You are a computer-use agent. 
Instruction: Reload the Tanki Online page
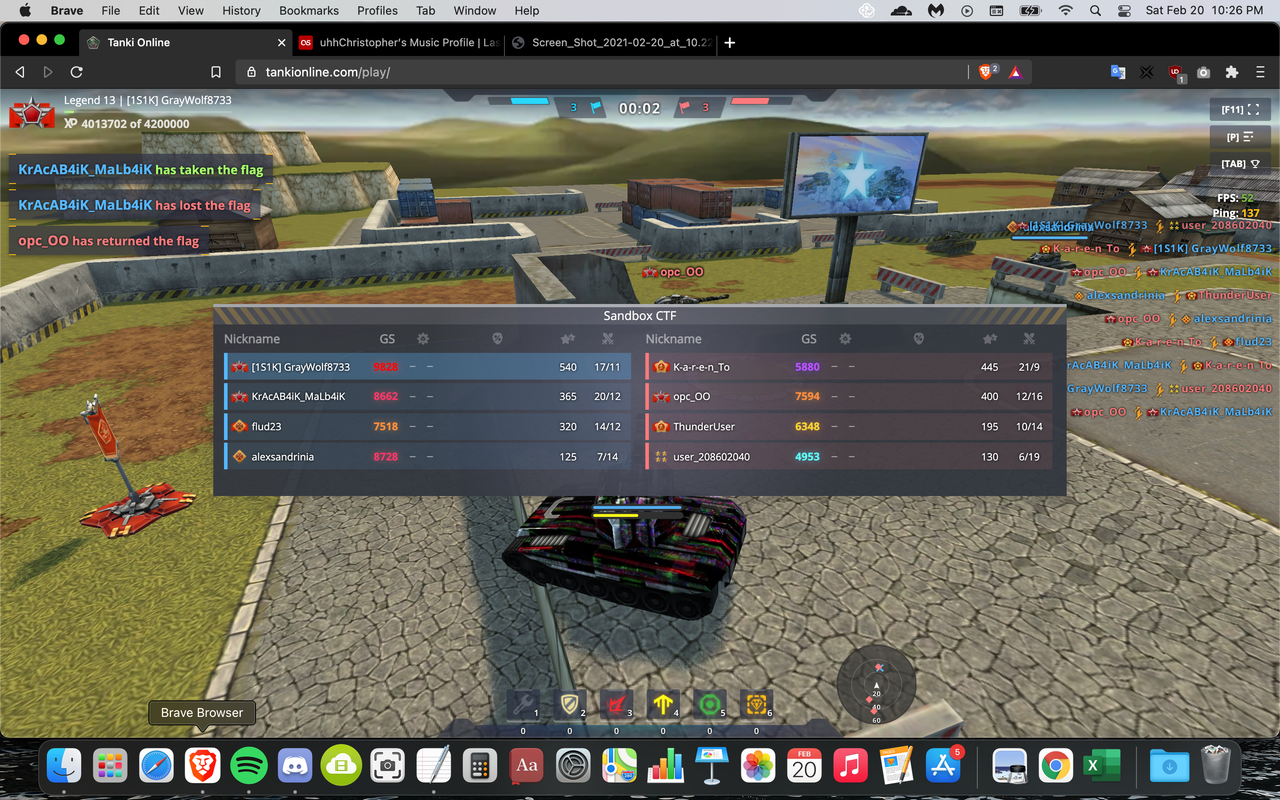(76, 72)
